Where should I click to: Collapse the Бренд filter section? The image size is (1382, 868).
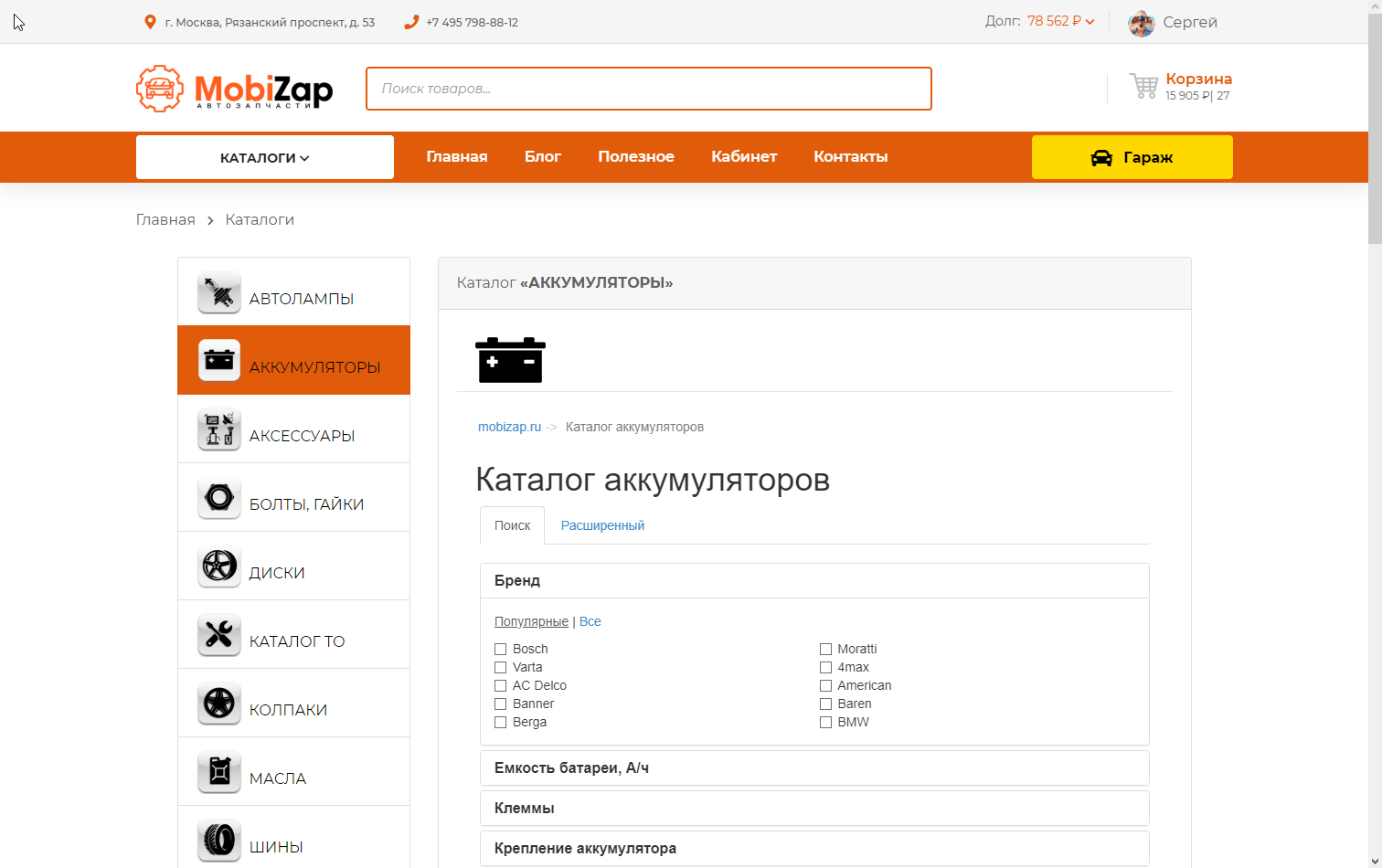point(814,581)
